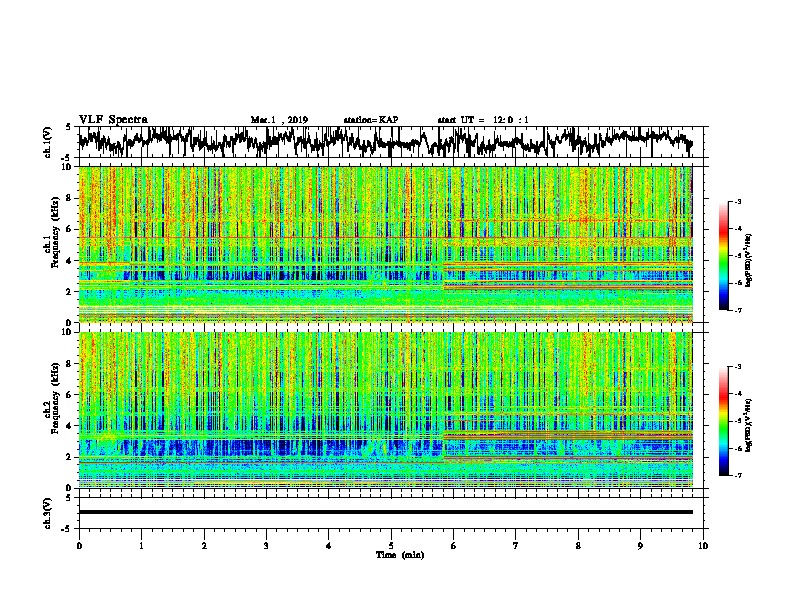Select the "Mar.1 , 2019" date text
This screenshot has height=612, width=792.
pyautogui.click(x=279, y=120)
